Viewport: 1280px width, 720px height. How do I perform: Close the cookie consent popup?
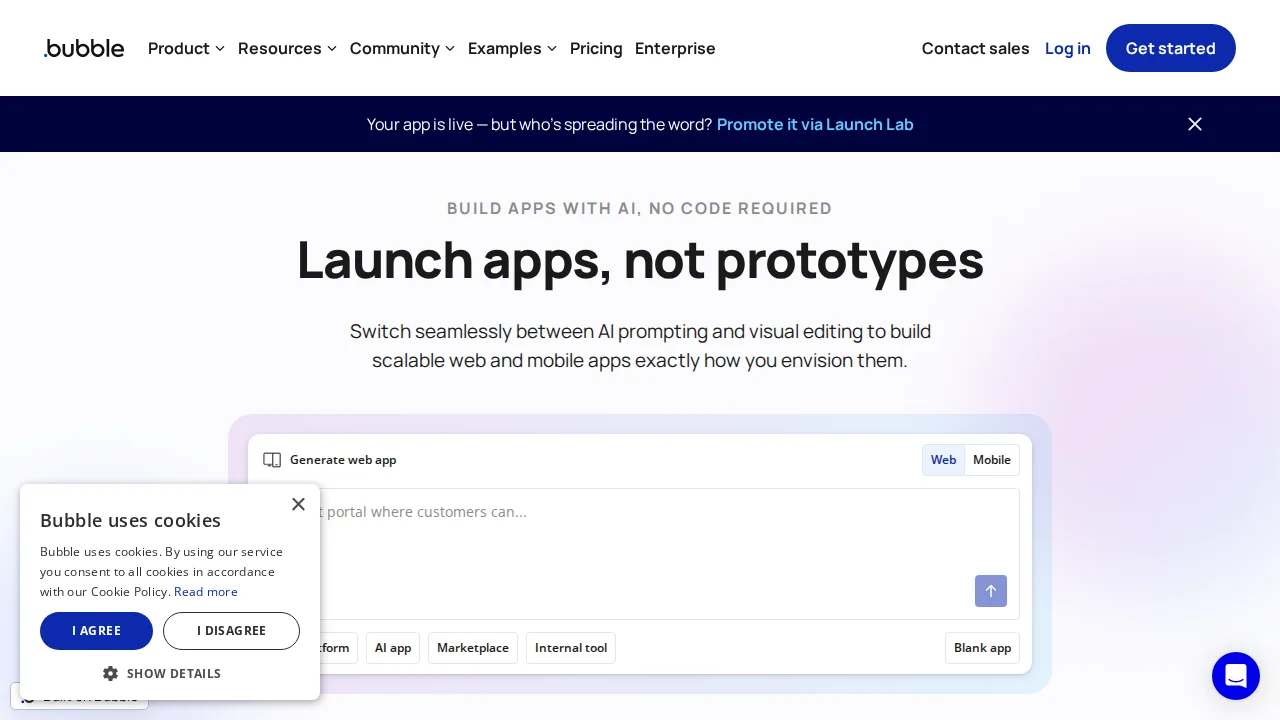[298, 504]
